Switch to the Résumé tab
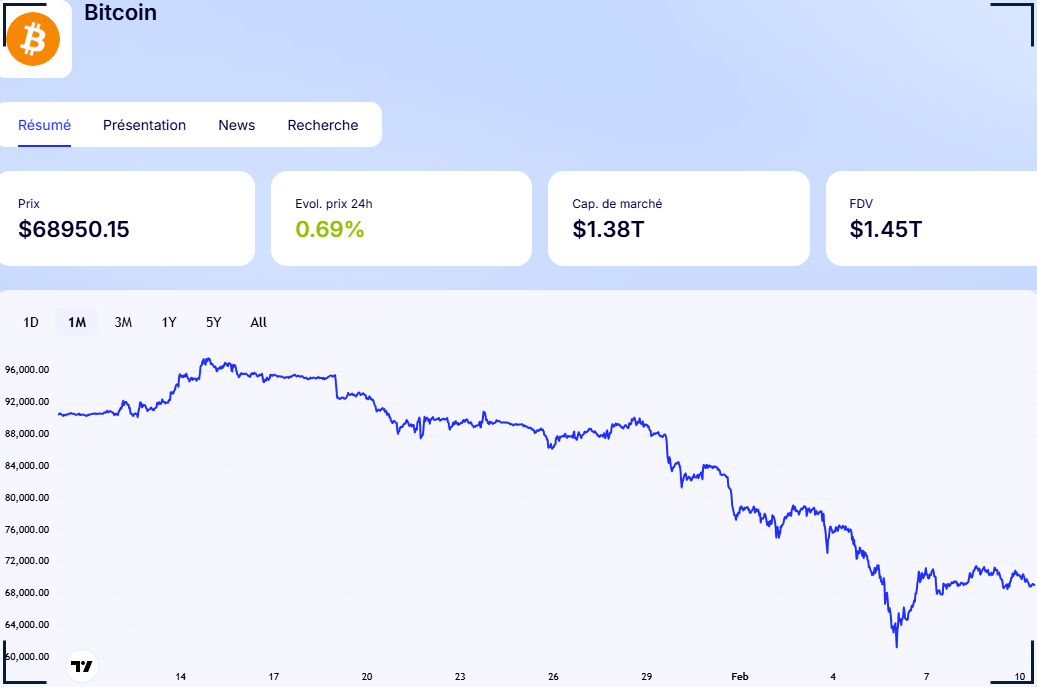 [45, 125]
